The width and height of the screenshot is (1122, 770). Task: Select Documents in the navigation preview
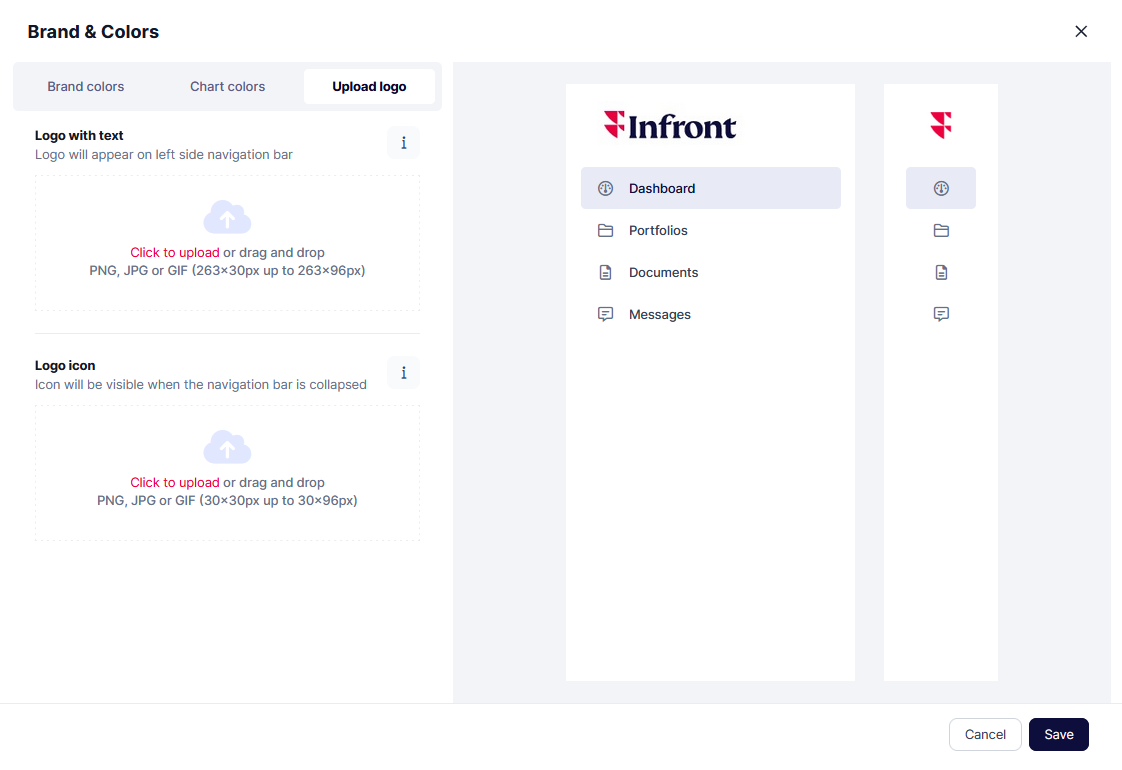click(663, 272)
